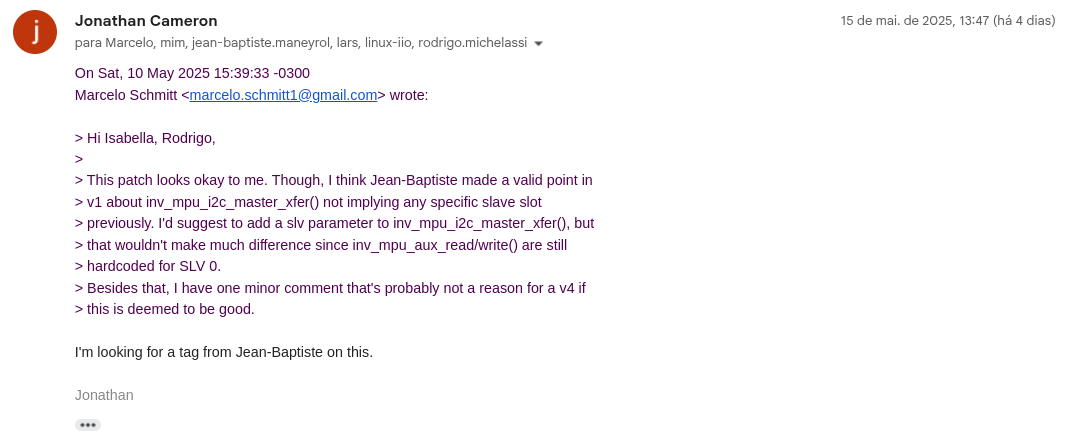
Task: Click Jonathan Cameron's orange avatar icon
Action: click(x=35, y=32)
